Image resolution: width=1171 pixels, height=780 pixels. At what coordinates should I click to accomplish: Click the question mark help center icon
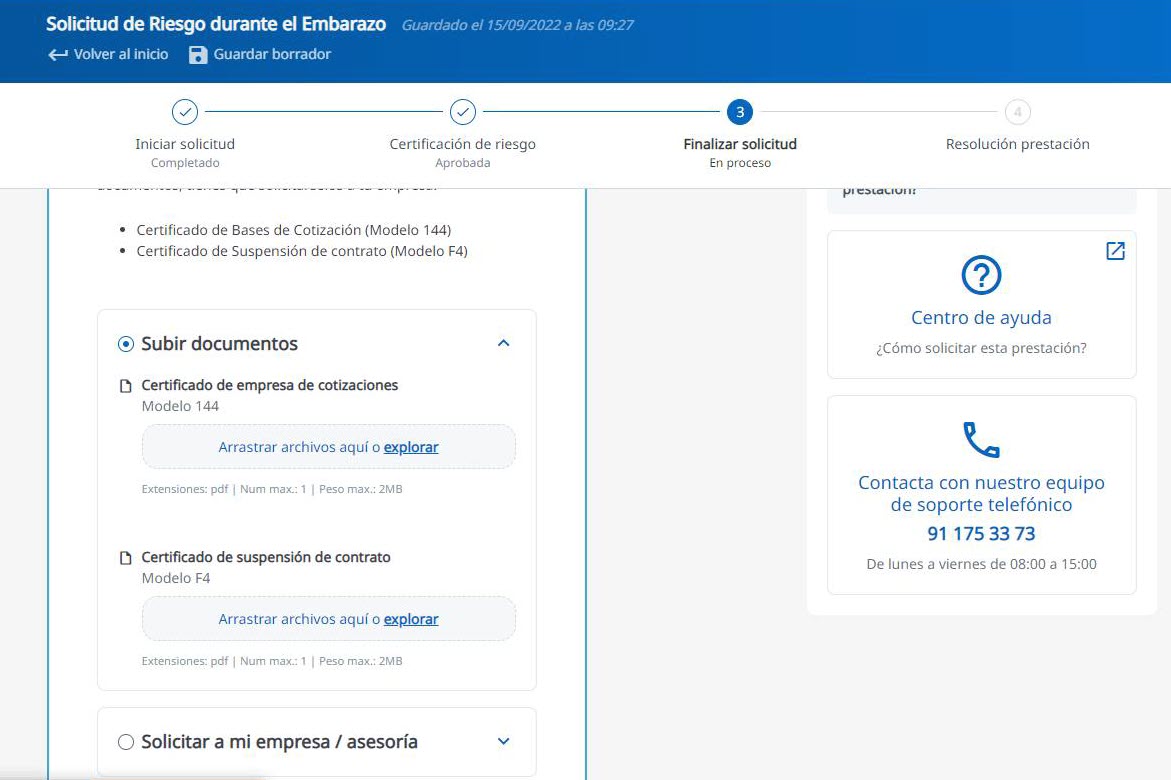(981, 275)
